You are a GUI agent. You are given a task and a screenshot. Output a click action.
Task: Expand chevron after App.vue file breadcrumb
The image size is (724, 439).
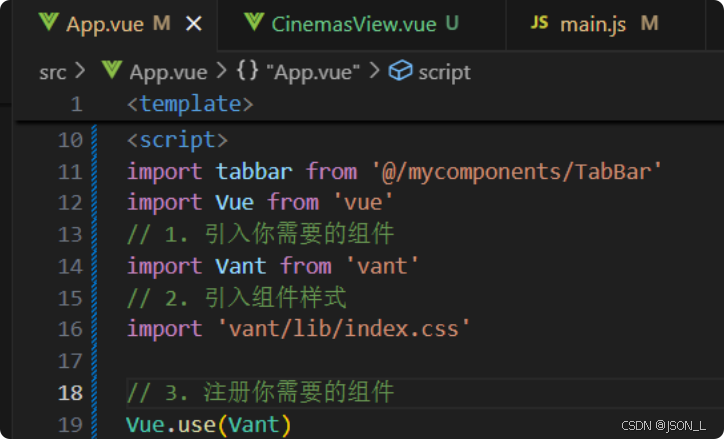[222, 71]
